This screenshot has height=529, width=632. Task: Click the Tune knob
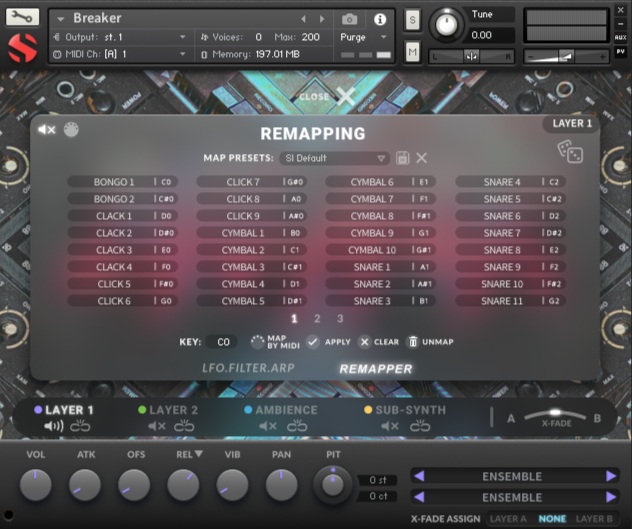446,25
